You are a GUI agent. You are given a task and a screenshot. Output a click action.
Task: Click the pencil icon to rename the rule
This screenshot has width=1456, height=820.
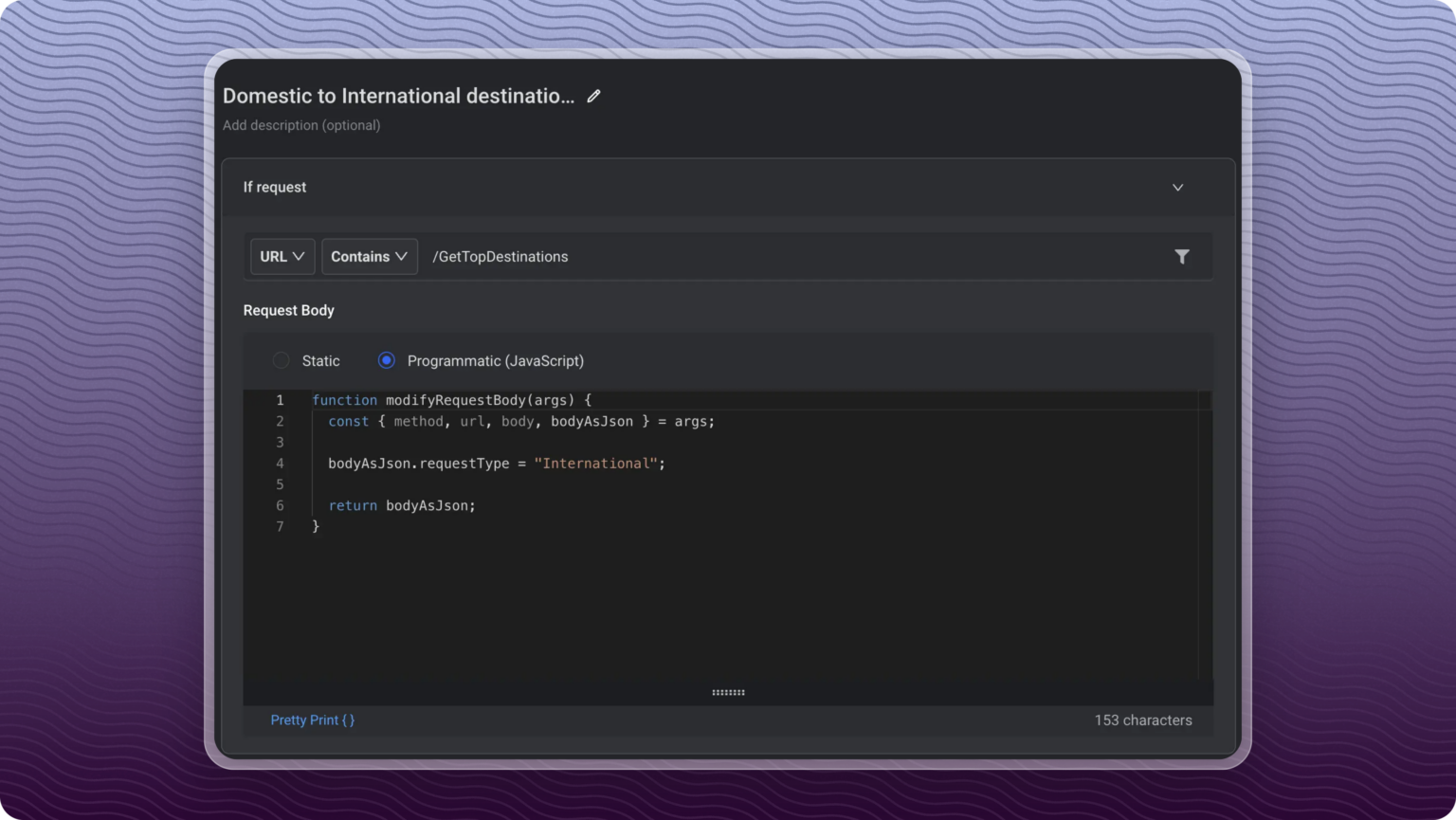[x=593, y=96]
